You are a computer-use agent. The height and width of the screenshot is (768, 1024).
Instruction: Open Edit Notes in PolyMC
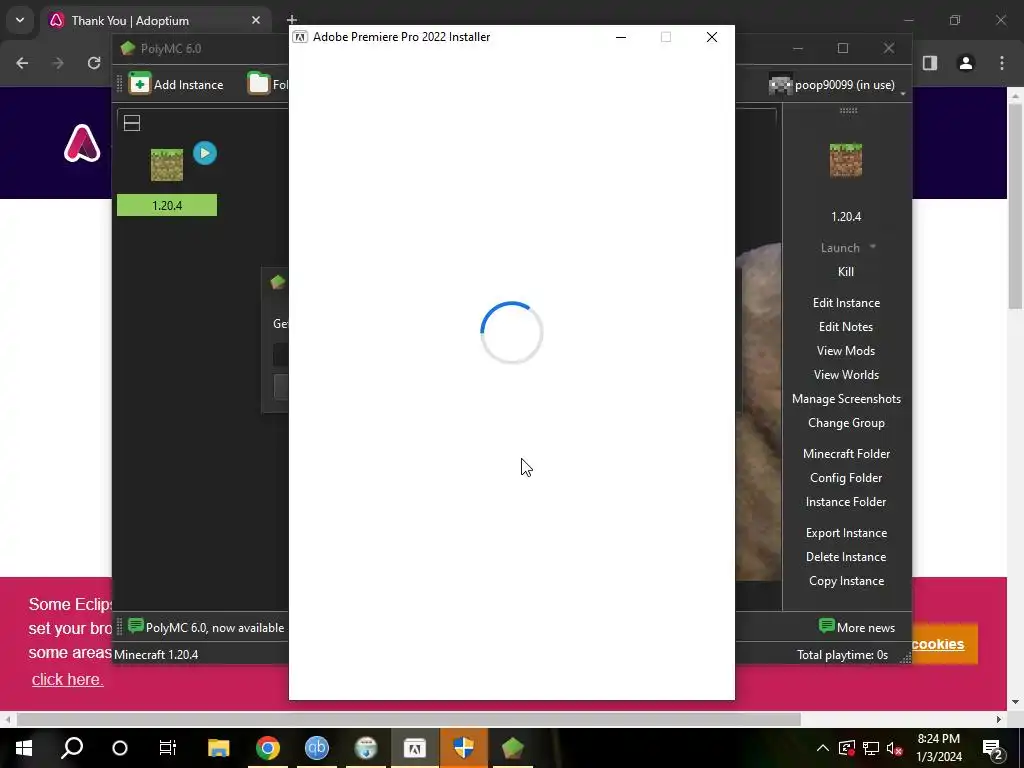pos(846,327)
